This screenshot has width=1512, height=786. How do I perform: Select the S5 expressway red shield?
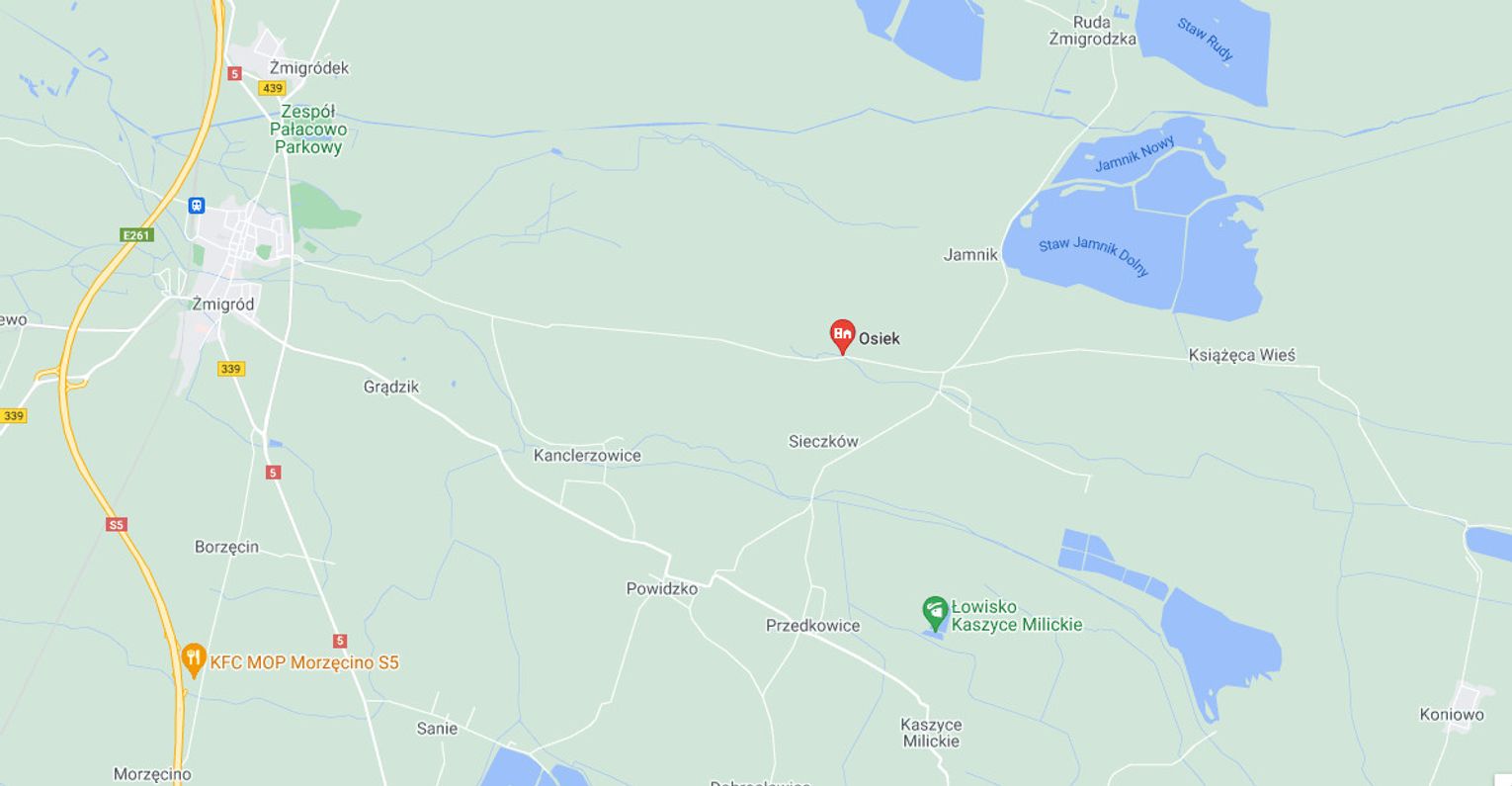point(117,525)
